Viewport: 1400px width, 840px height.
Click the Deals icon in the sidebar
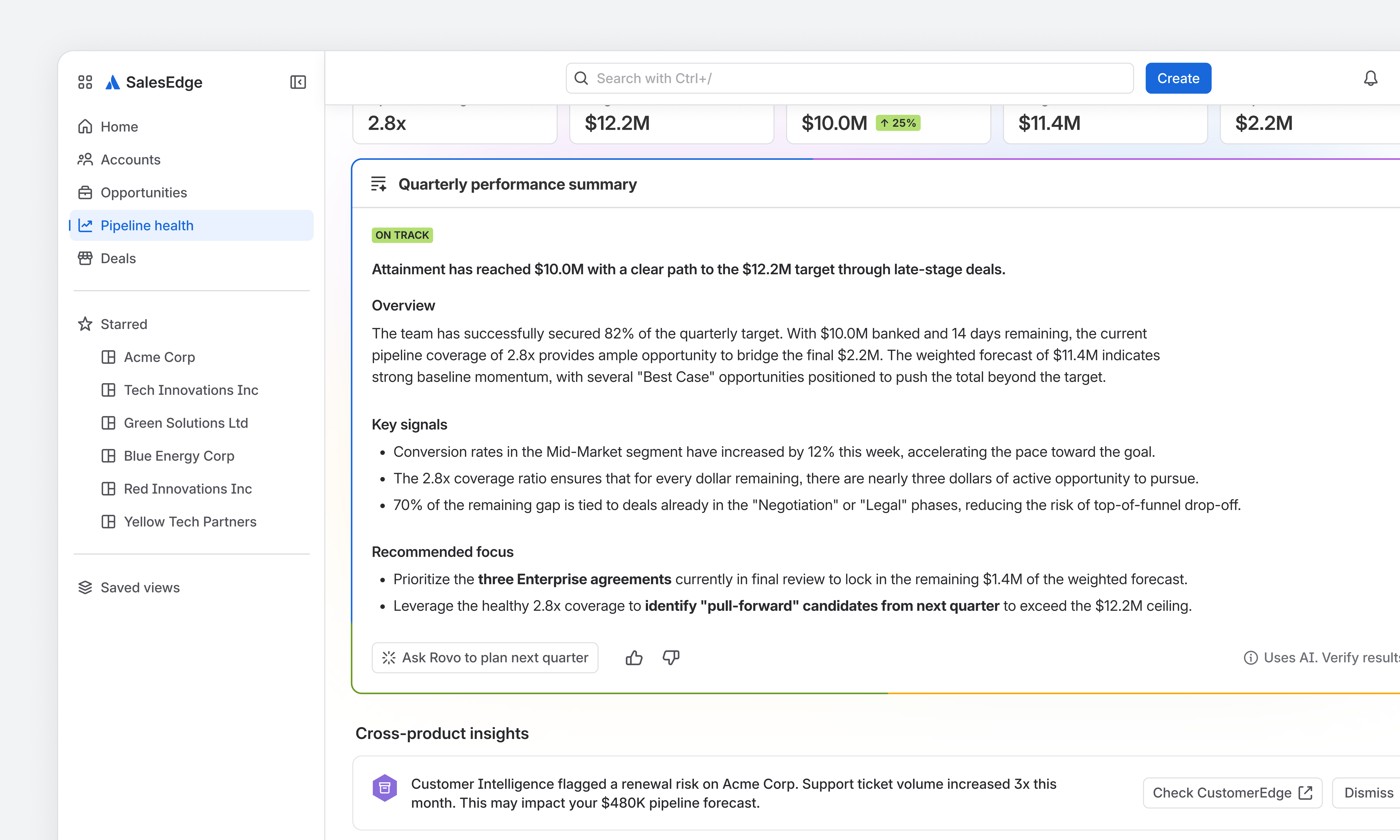click(85, 258)
